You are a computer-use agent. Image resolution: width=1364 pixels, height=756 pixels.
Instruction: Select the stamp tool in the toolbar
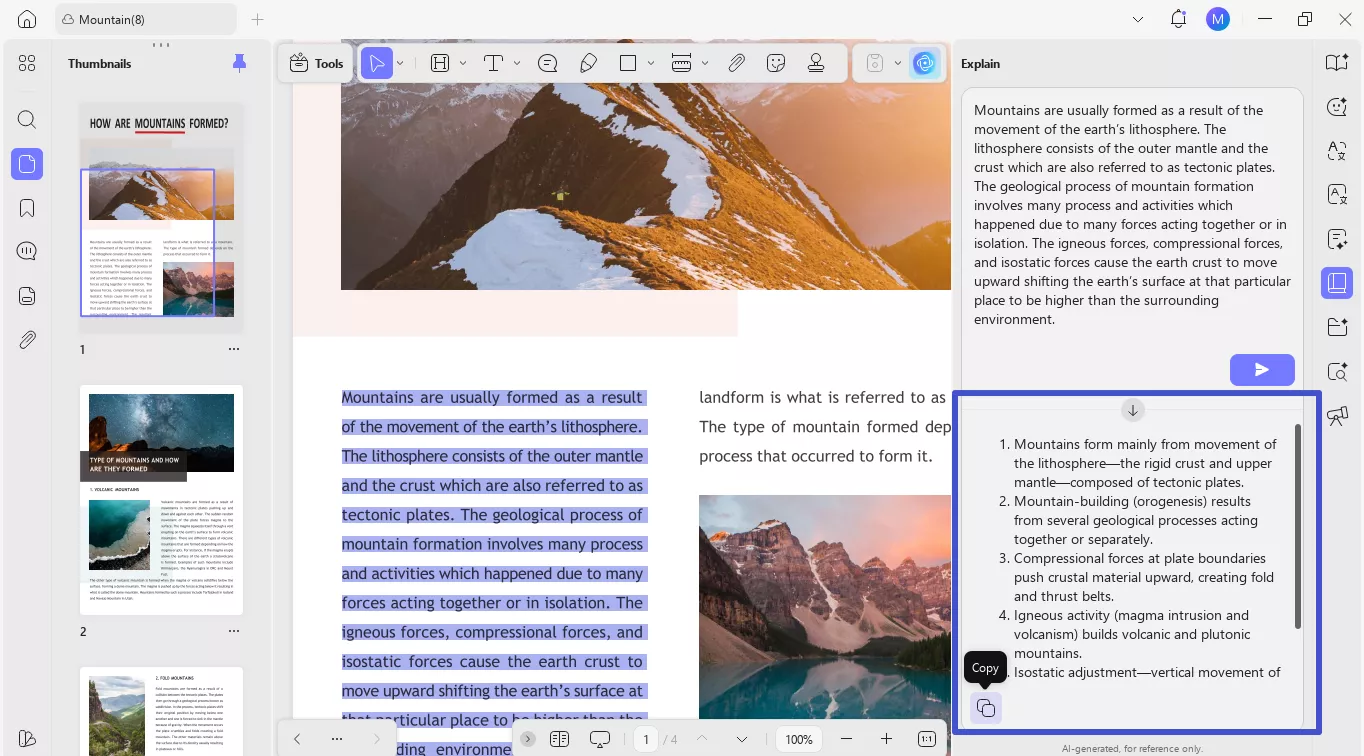click(x=817, y=62)
